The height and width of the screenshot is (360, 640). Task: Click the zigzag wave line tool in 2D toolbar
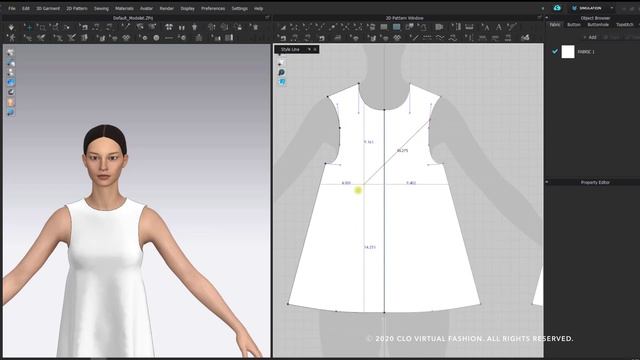(x=440, y=38)
